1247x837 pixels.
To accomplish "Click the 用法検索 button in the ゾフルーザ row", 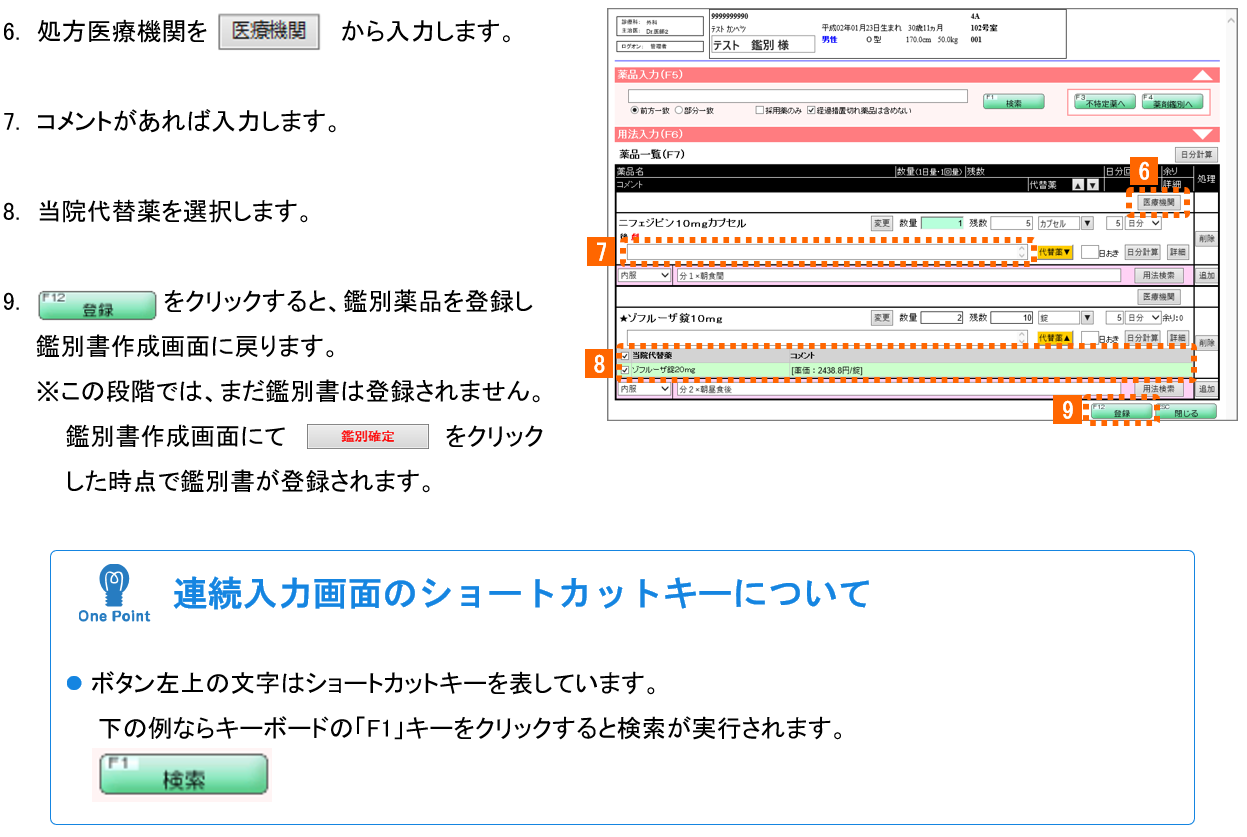I will (x=1159, y=389).
